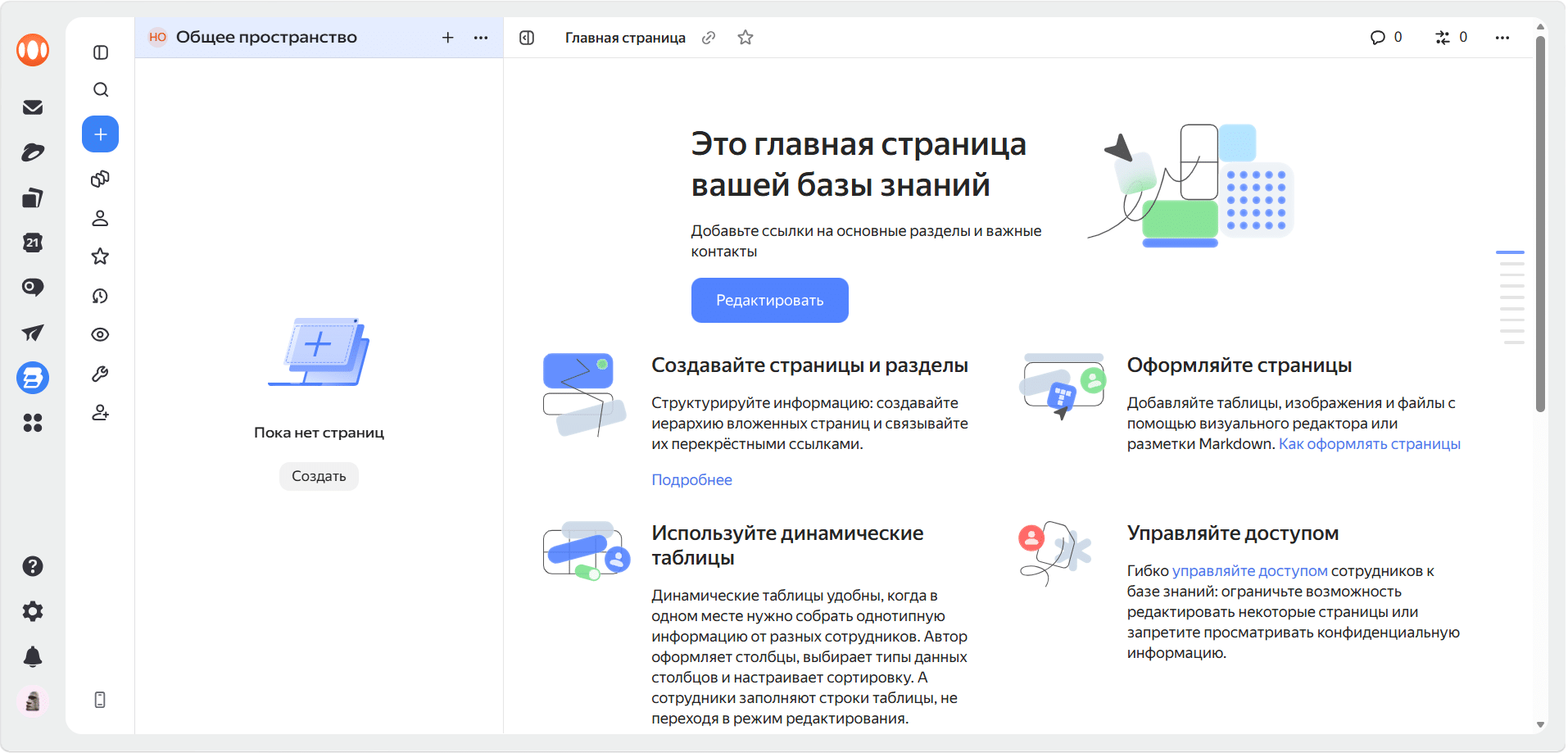This screenshot has height=753, width=1568.
Task: Open the page changes counter showing 0
Action: (x=1452, y=38)
